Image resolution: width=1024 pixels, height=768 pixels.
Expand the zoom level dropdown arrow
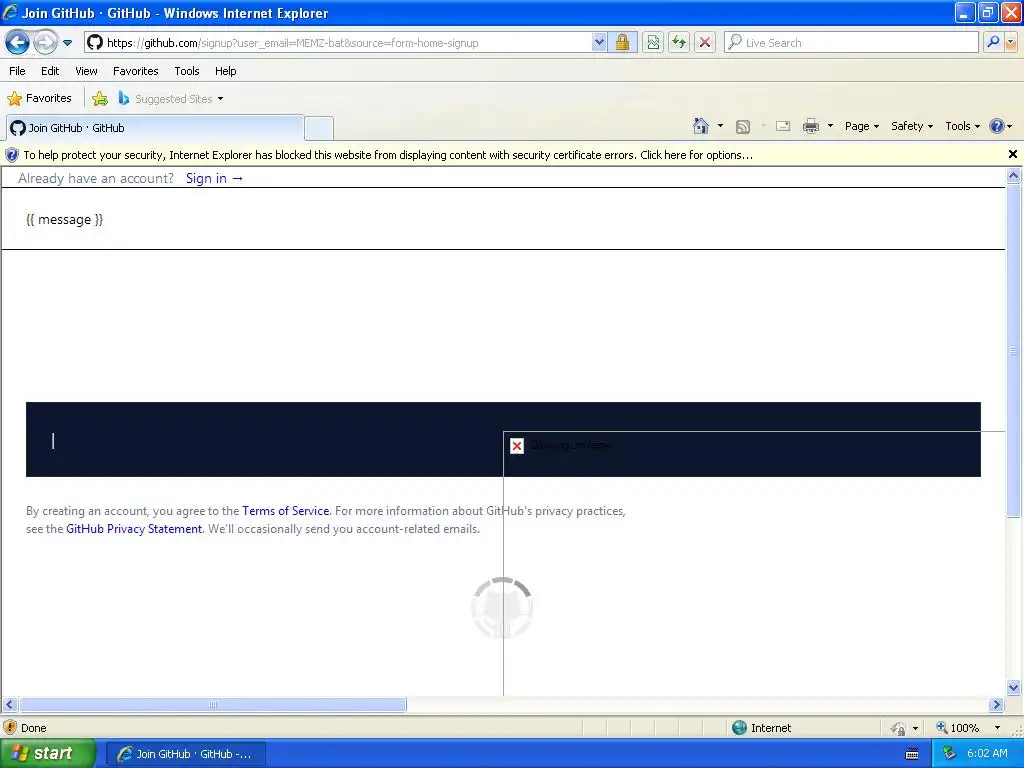click(997, 728)
